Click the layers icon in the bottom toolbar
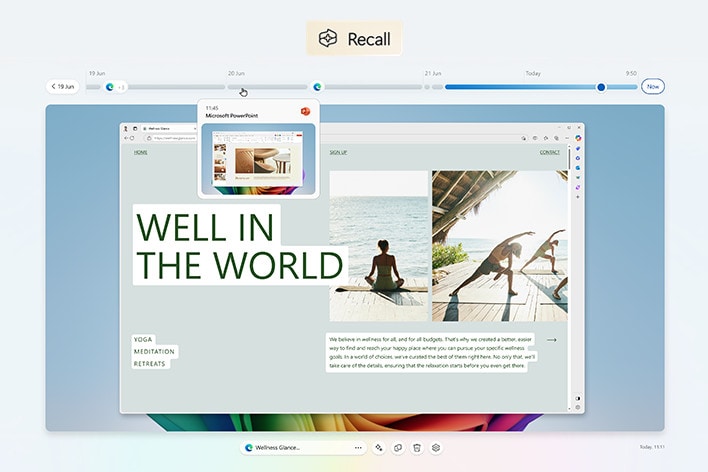 tap(436, 448)
